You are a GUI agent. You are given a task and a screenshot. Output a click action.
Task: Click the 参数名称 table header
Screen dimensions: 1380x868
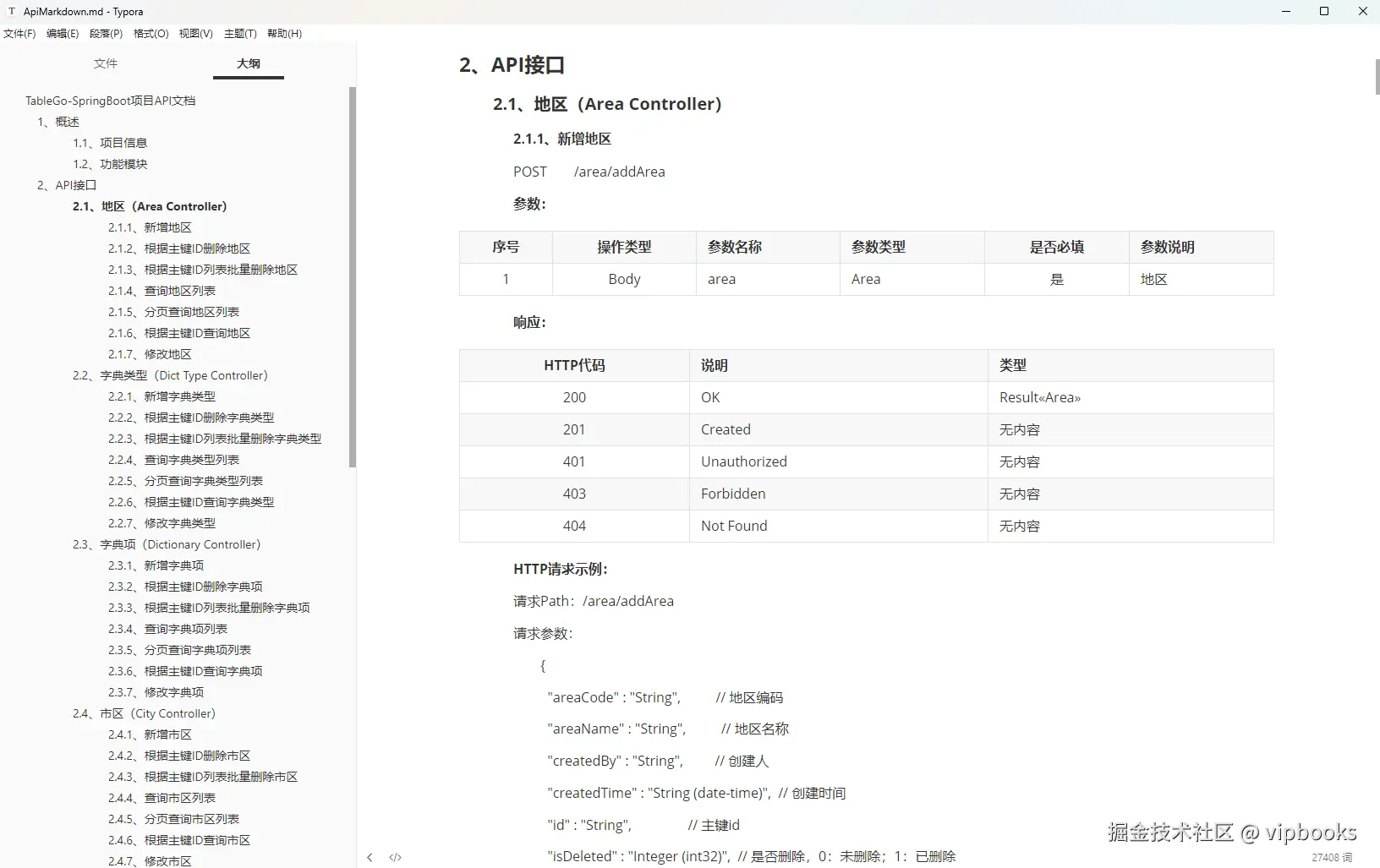(x=768, y=247)
